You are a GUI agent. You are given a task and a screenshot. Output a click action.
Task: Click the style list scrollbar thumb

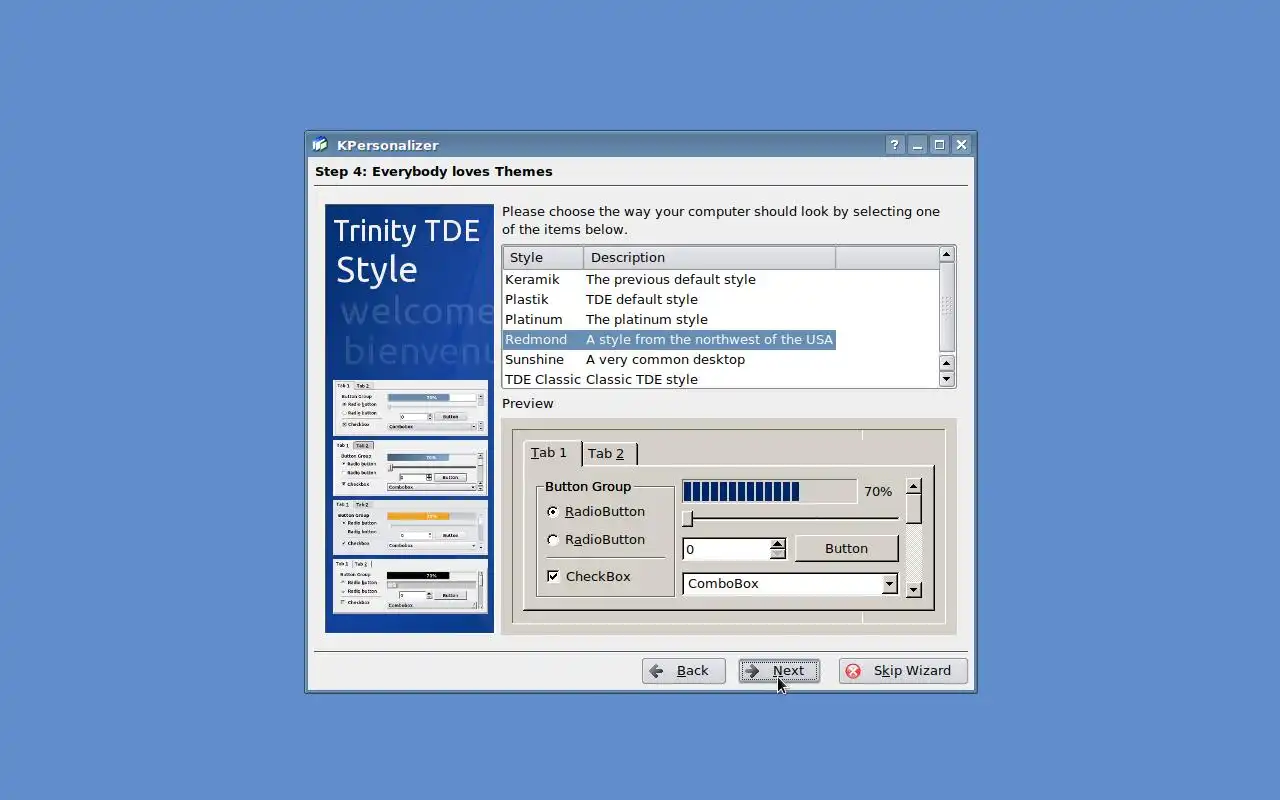point(946,306)
